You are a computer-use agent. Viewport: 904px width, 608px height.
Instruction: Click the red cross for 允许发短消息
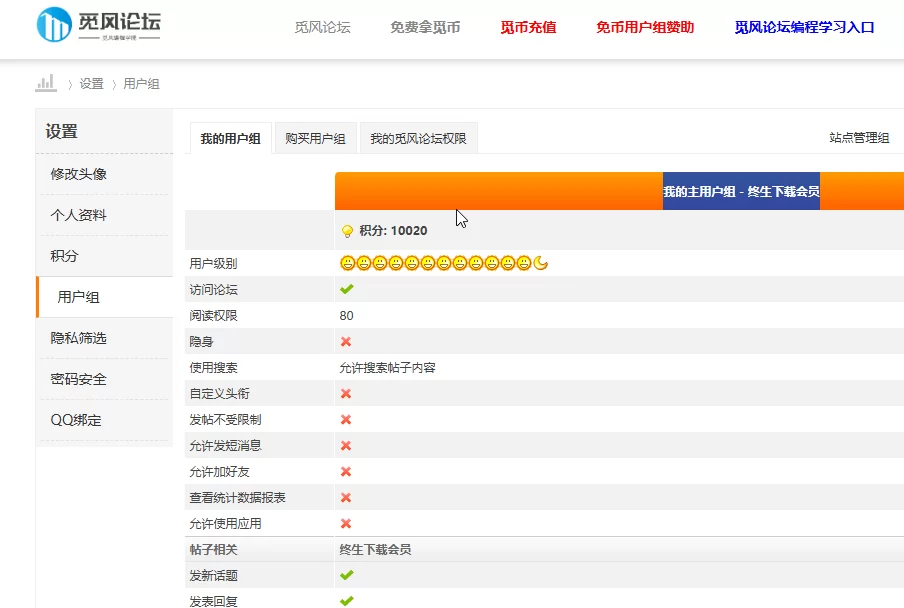point(346,445)
